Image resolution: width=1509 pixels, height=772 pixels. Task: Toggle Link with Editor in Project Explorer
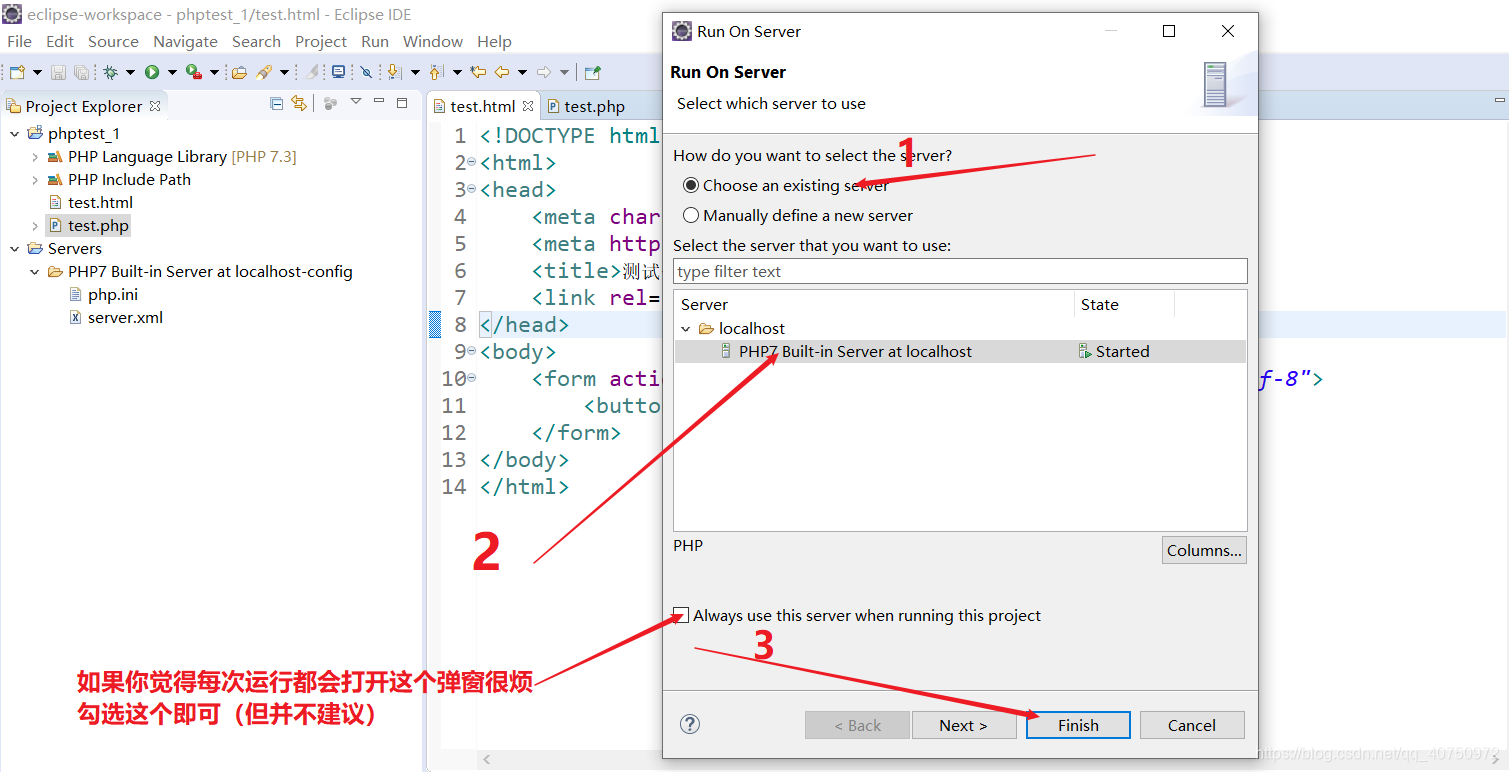click(x=298, y=103)
